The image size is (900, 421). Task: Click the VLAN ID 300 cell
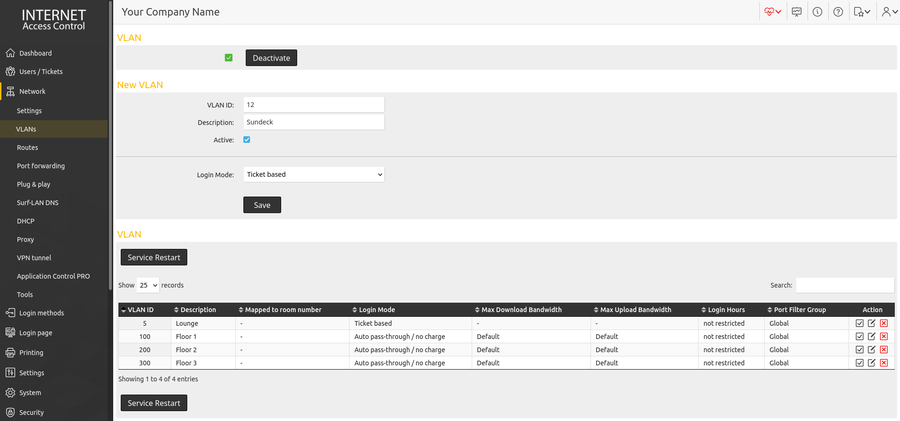(145, 363)
